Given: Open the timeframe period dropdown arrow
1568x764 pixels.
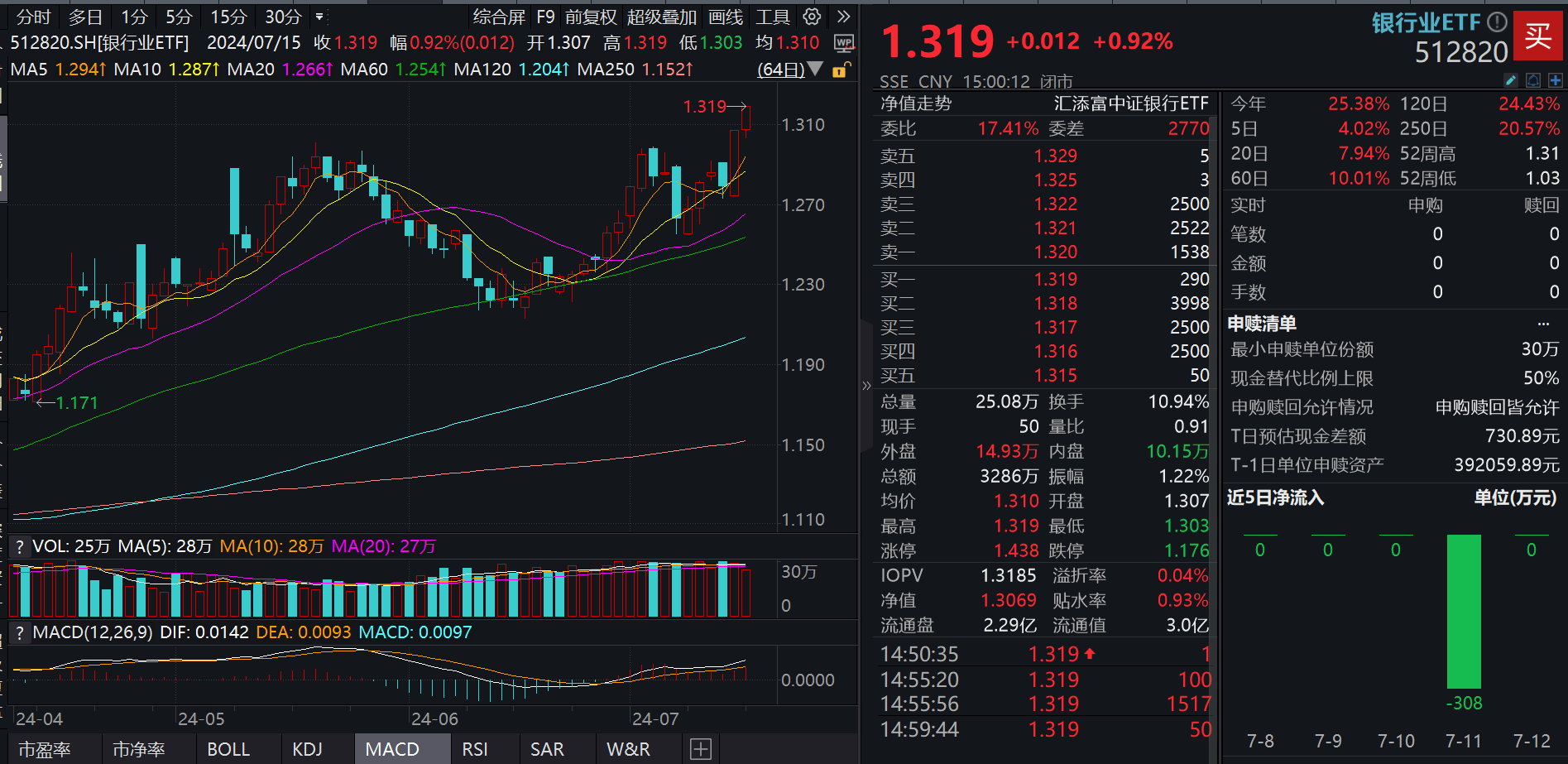Looking at the screenshot, I should tap(319, 17).
